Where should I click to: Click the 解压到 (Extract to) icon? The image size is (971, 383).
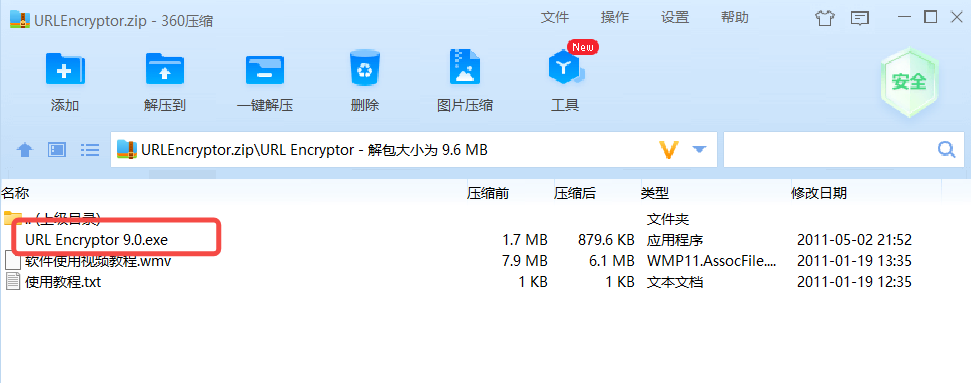point(165,68)
